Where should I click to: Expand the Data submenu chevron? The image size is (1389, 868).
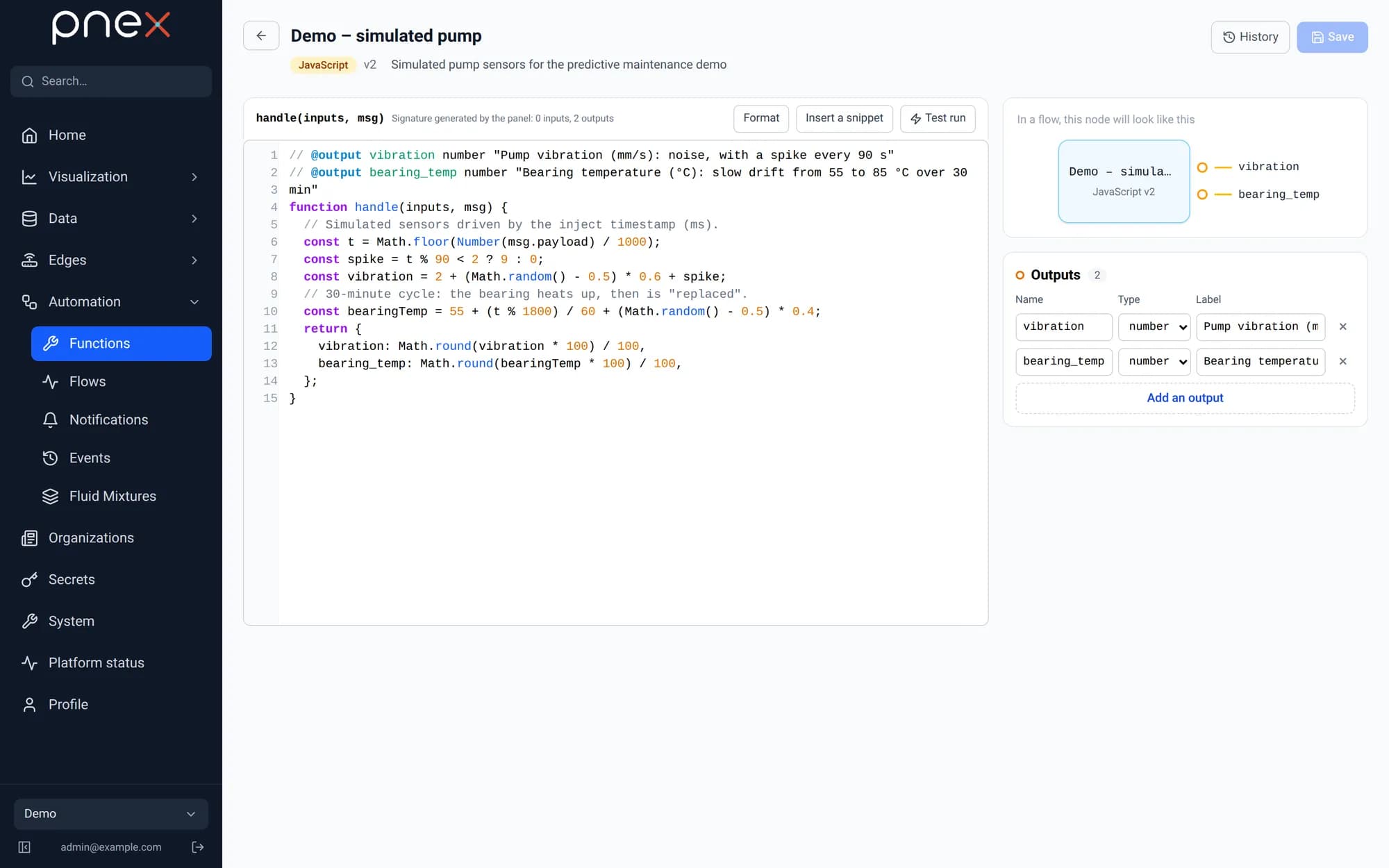click(x=194, y=219)
